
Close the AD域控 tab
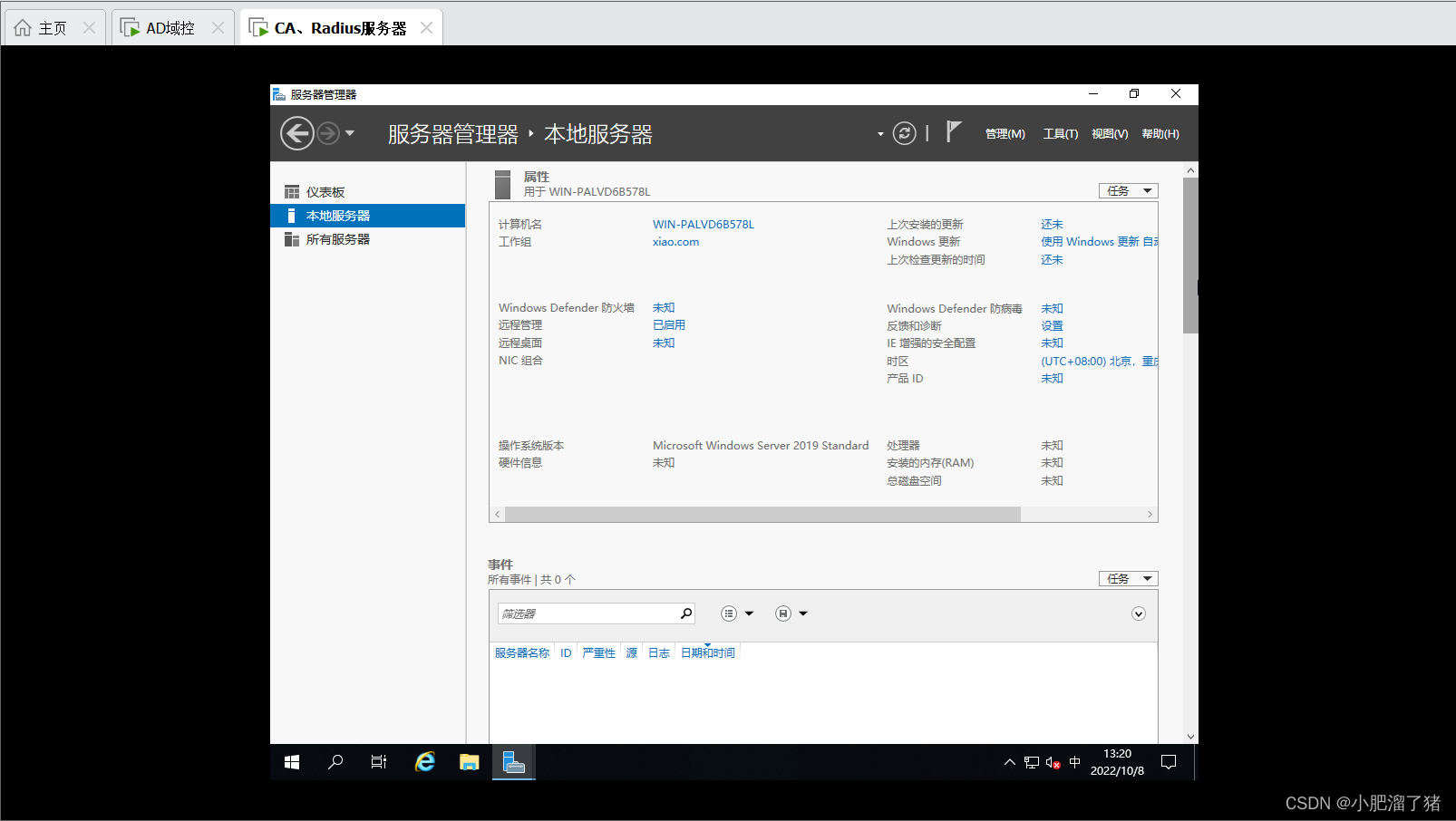218,28
